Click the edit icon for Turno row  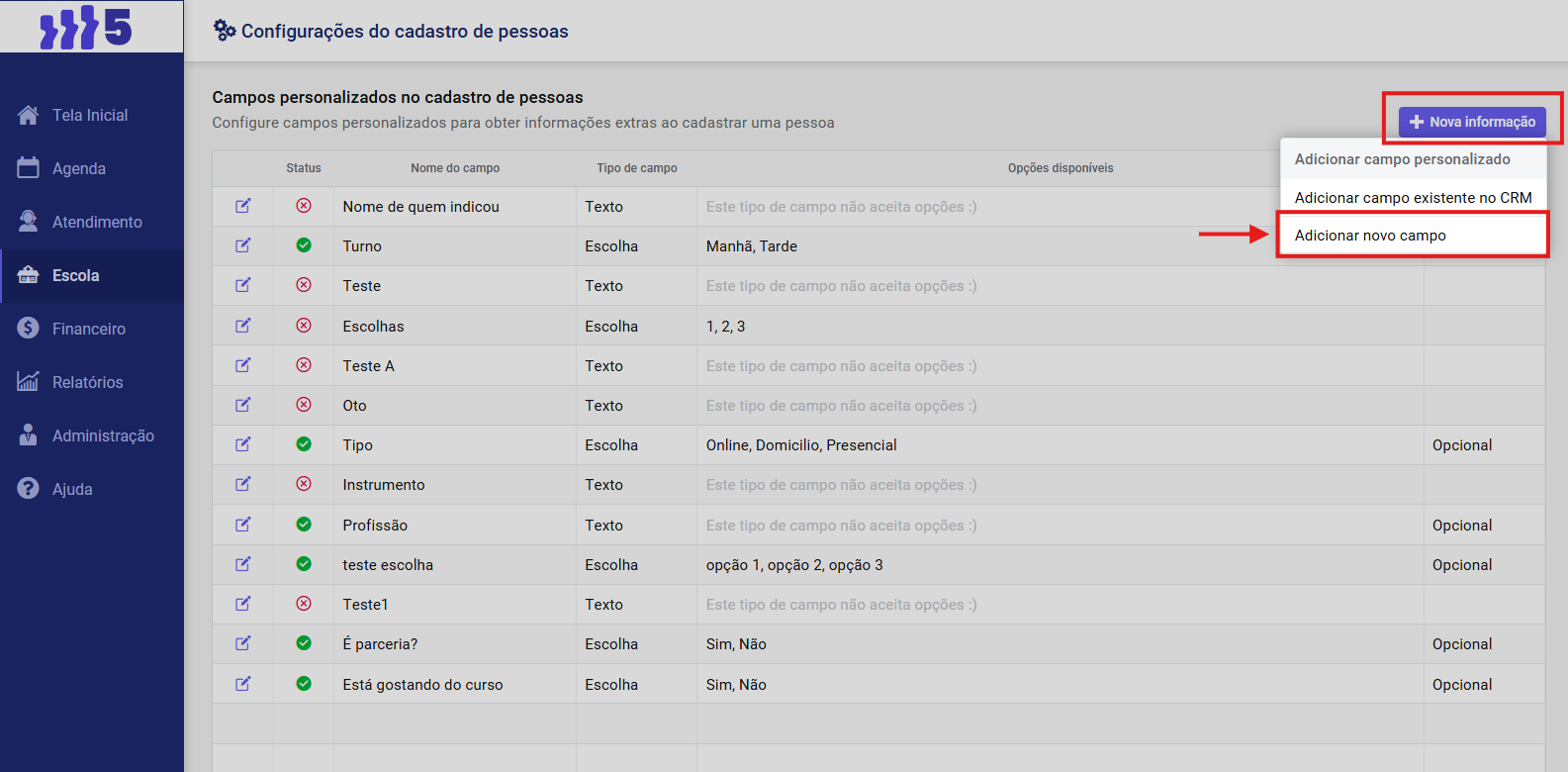(242, 245)
